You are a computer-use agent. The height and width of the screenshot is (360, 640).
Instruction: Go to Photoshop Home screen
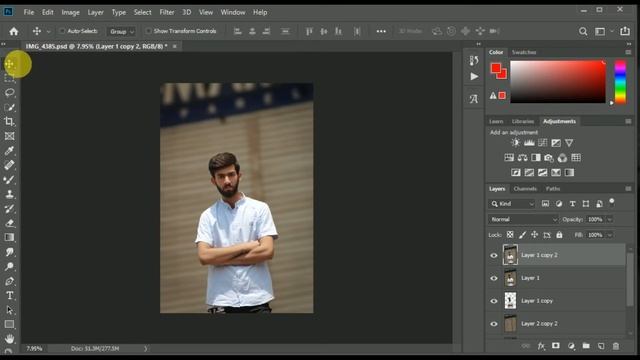click(13, 31)
